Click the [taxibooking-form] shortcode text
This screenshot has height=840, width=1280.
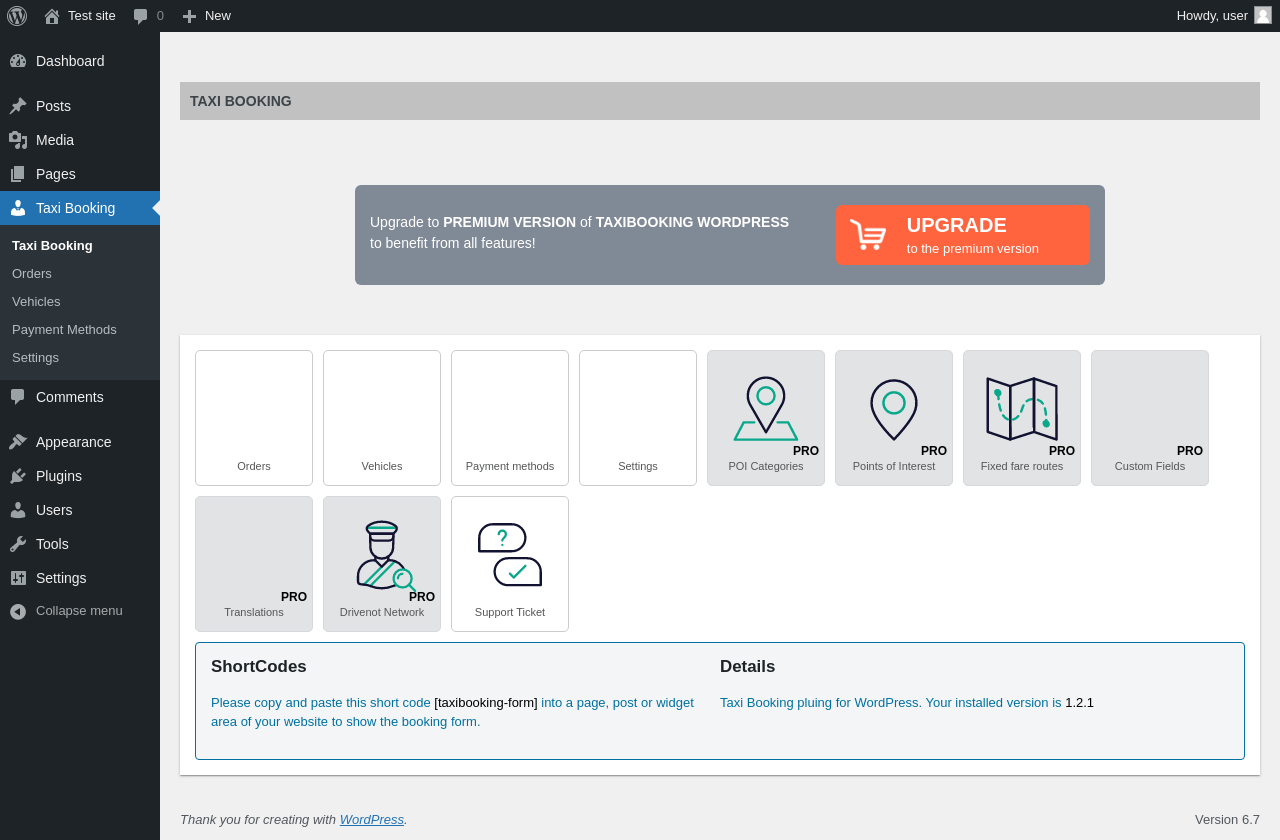coord(486,703)
